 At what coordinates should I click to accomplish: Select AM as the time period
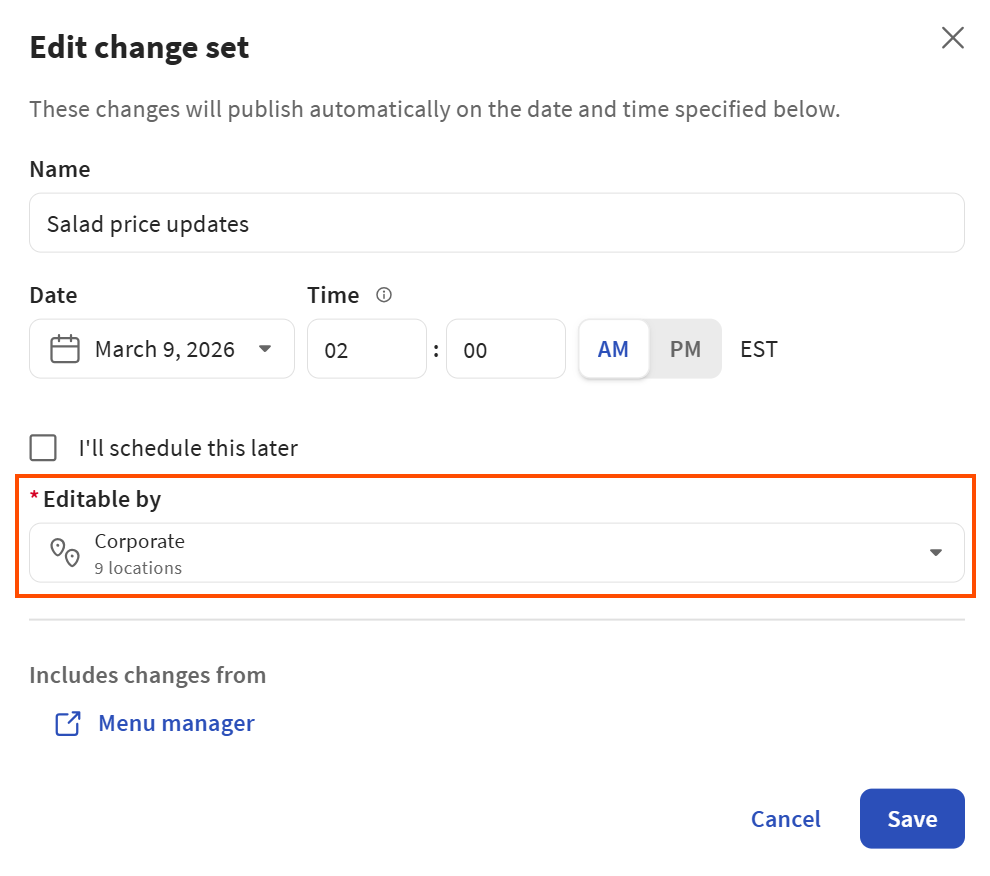(x=613, y=349)
